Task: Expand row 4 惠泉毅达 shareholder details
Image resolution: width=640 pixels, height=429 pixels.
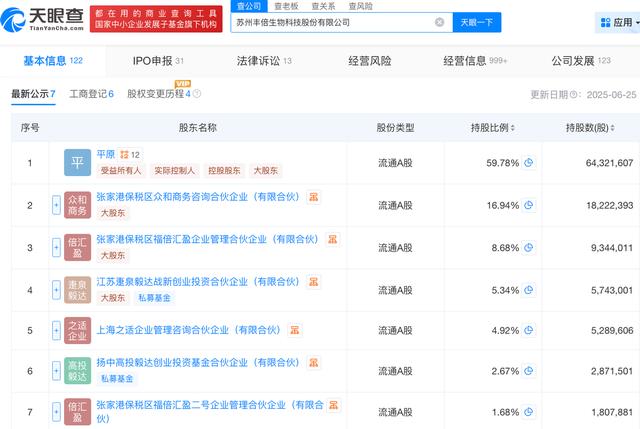Action: (56, 289)
